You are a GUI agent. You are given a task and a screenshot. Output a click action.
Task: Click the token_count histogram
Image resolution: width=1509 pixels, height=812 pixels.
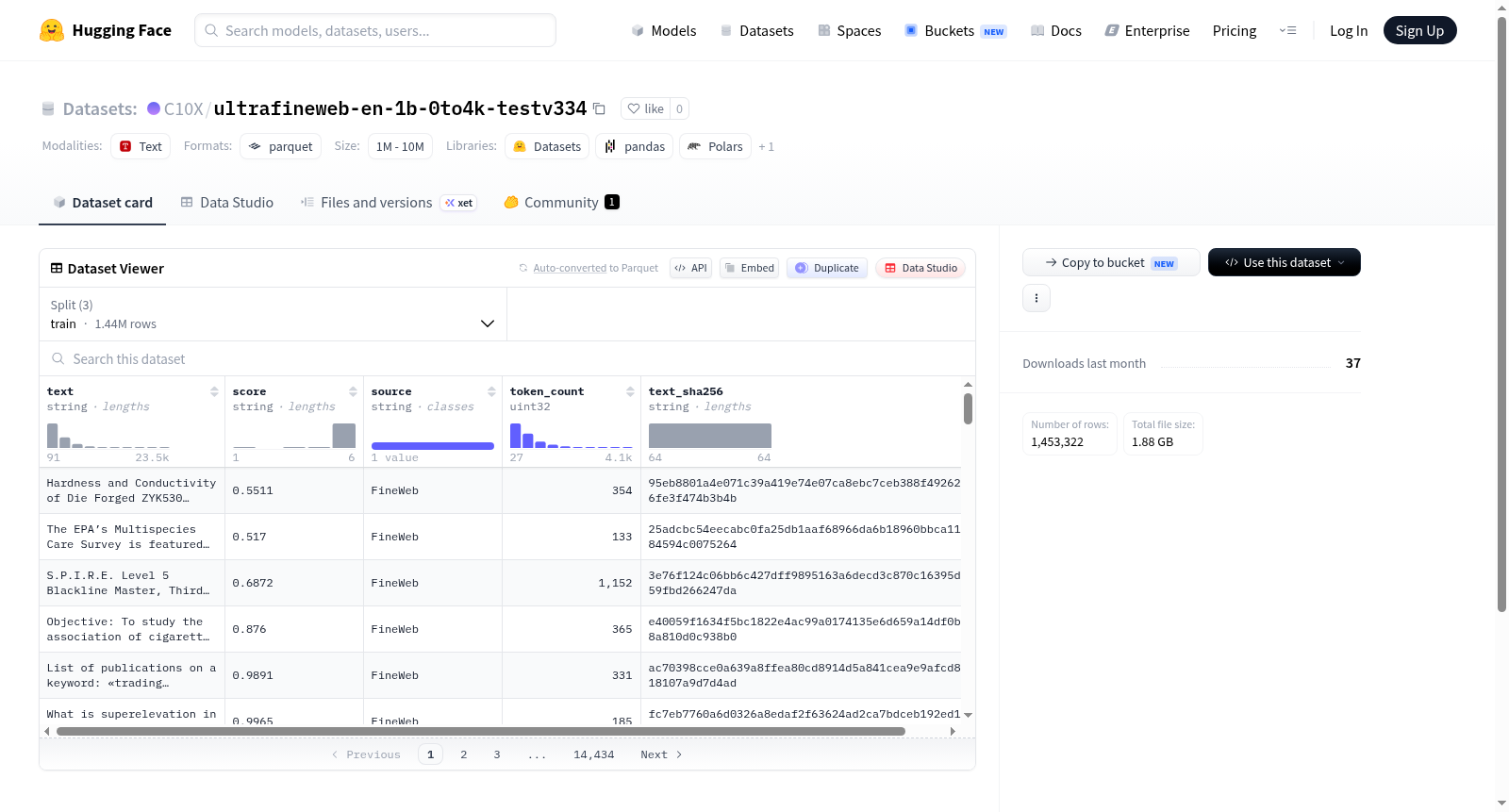click(572, 435)
